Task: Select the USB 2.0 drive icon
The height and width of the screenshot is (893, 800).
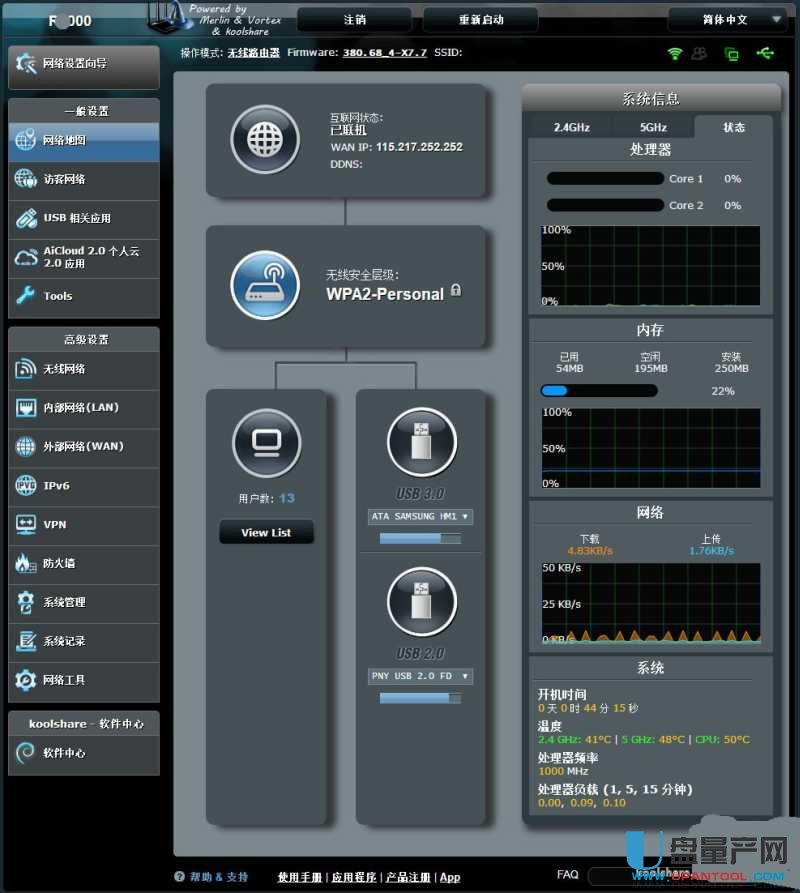Action: click(x=421, y=601)
